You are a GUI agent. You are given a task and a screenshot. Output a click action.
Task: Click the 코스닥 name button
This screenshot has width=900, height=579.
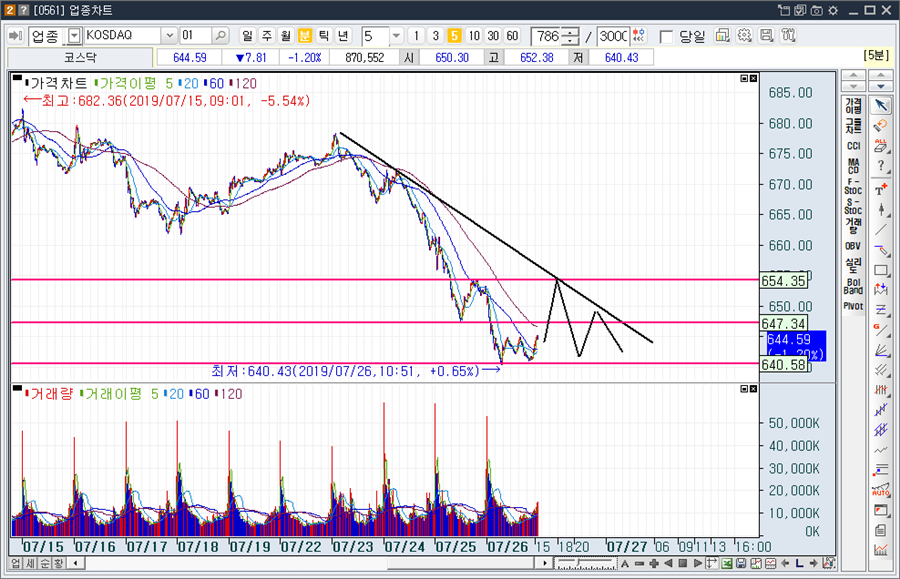tap(80, 57)
